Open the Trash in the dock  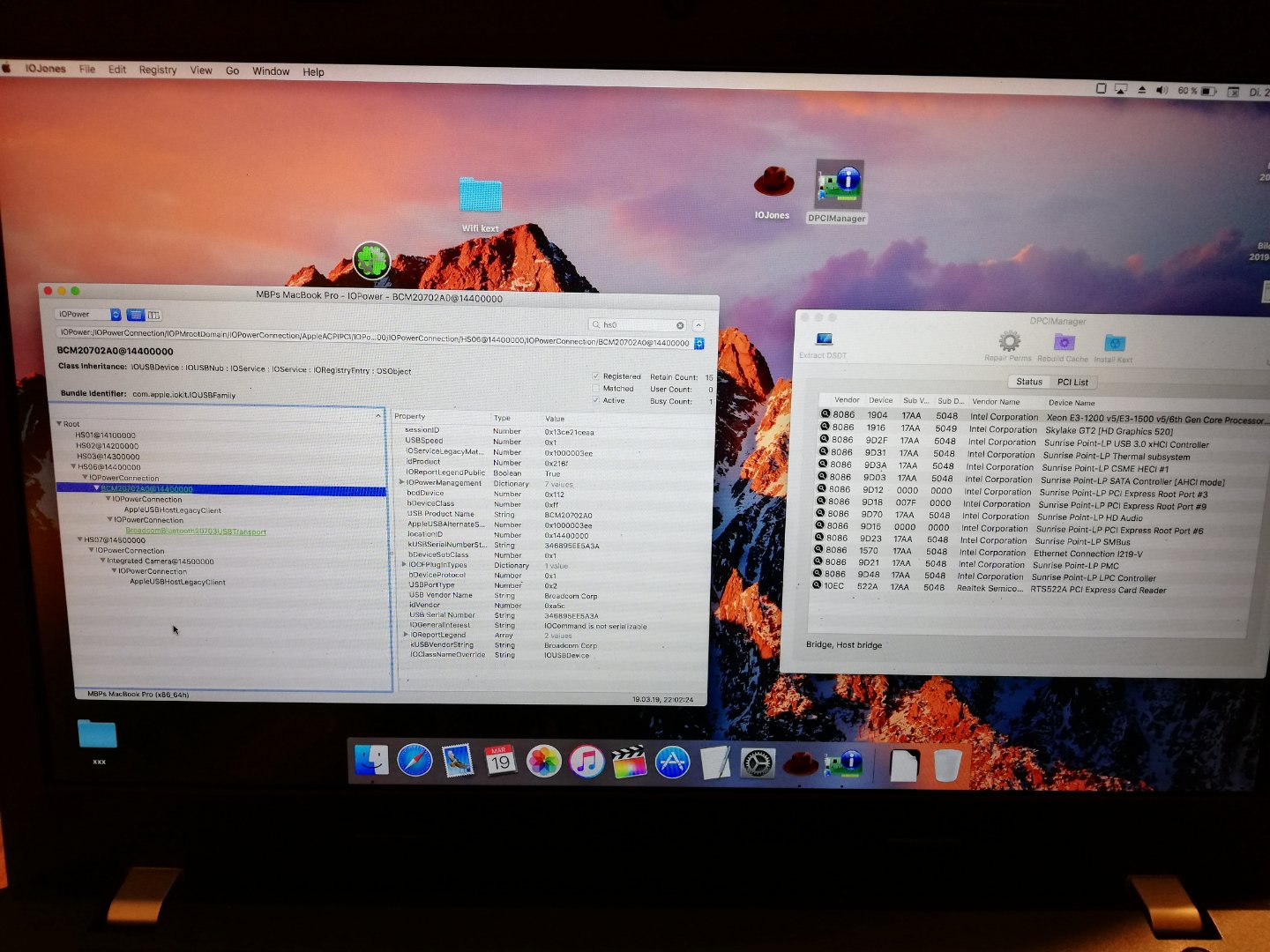coord(946,765)
